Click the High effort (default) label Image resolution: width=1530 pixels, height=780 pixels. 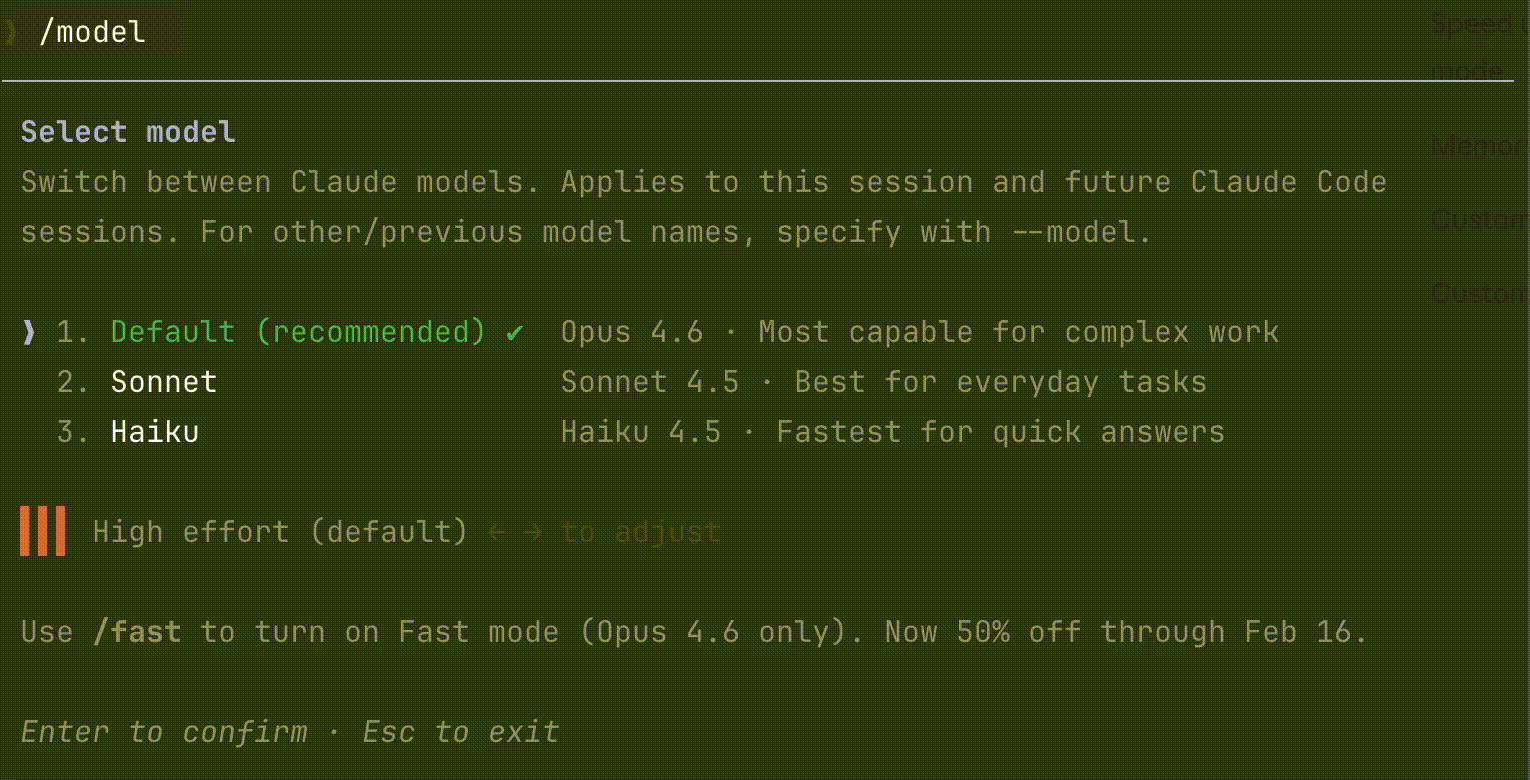280,532
